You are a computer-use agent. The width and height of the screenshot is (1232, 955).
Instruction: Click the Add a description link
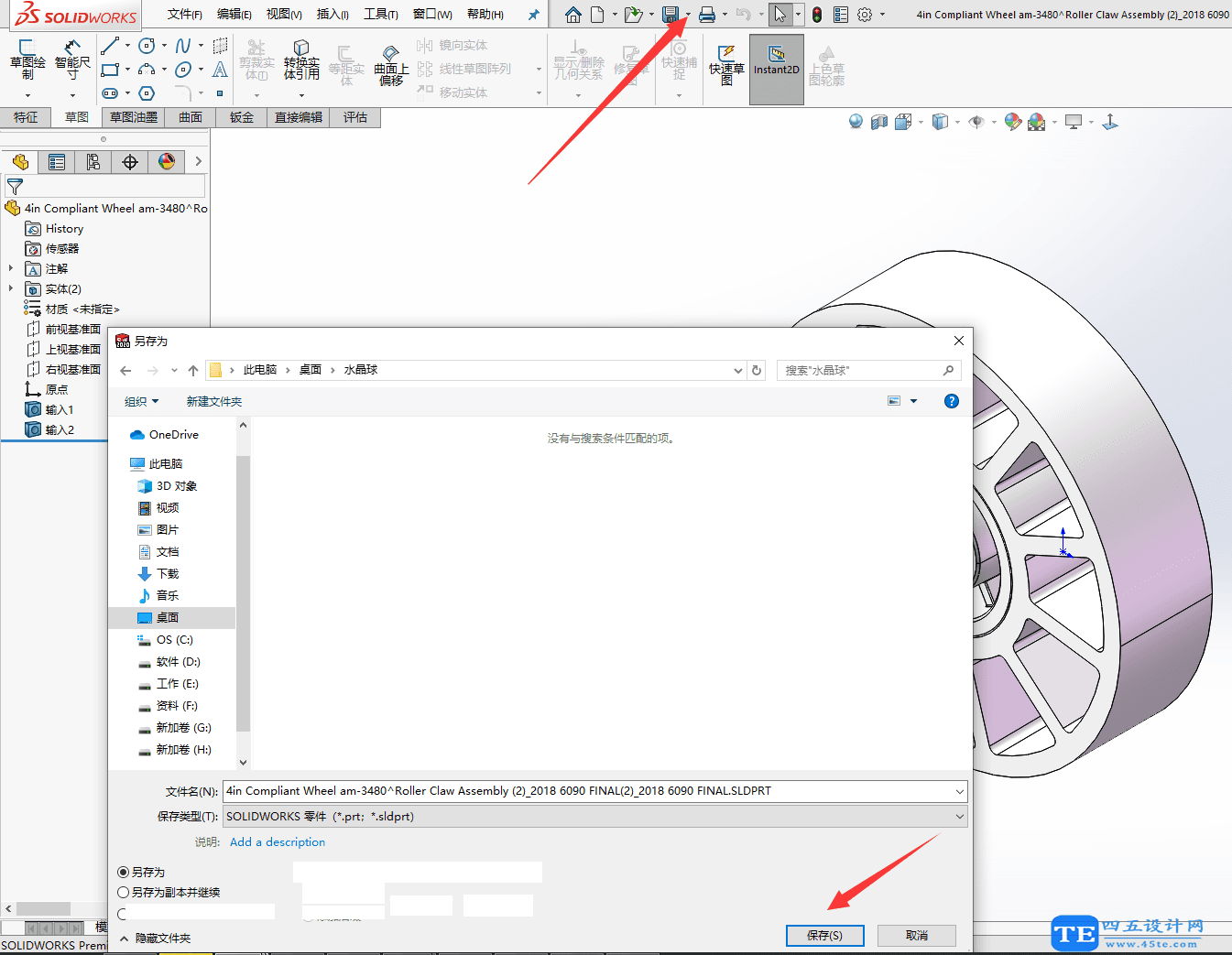(x=277, y=842)
